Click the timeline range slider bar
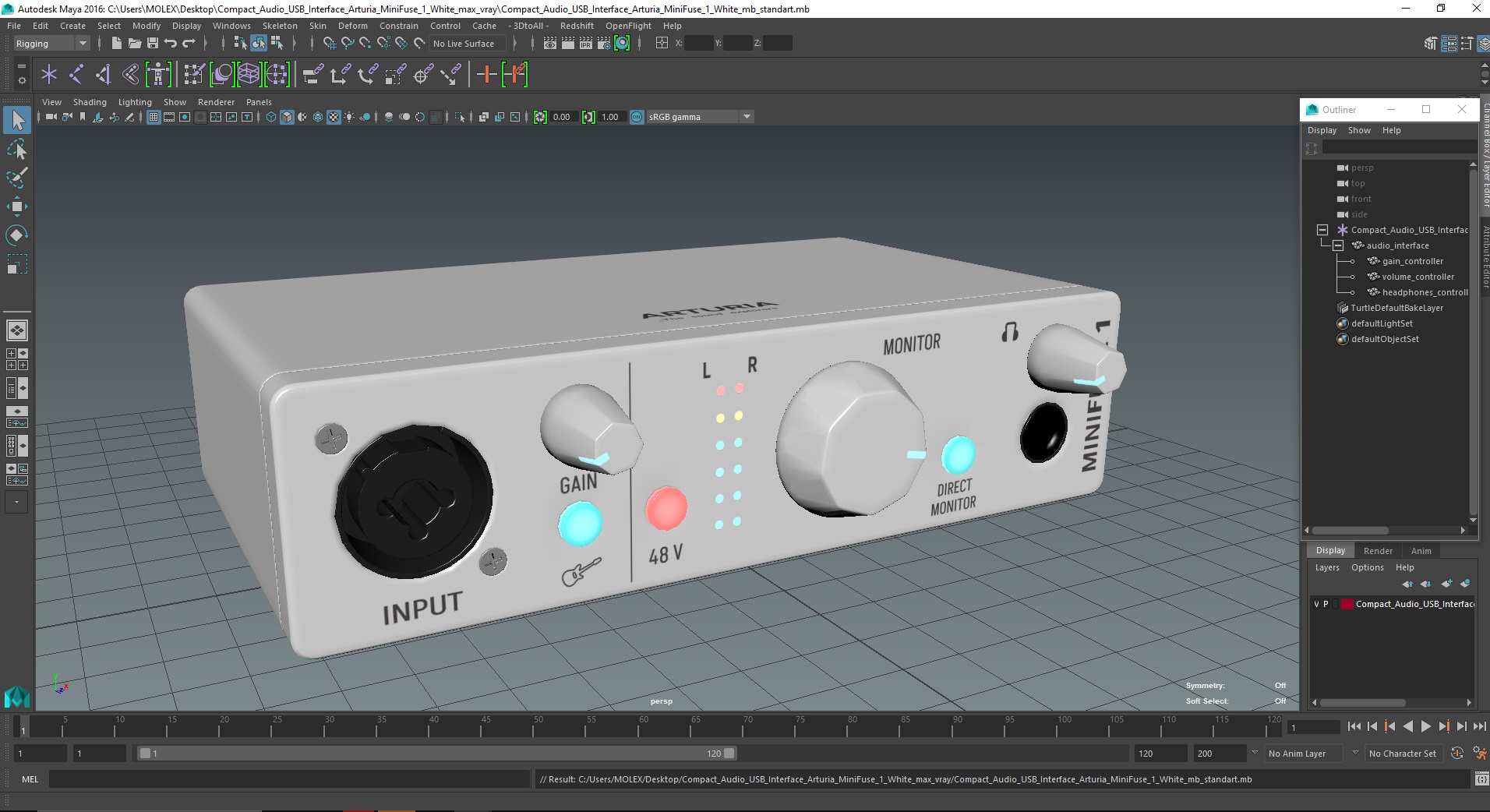This screenshot has width=1490, height=812. 436,754
